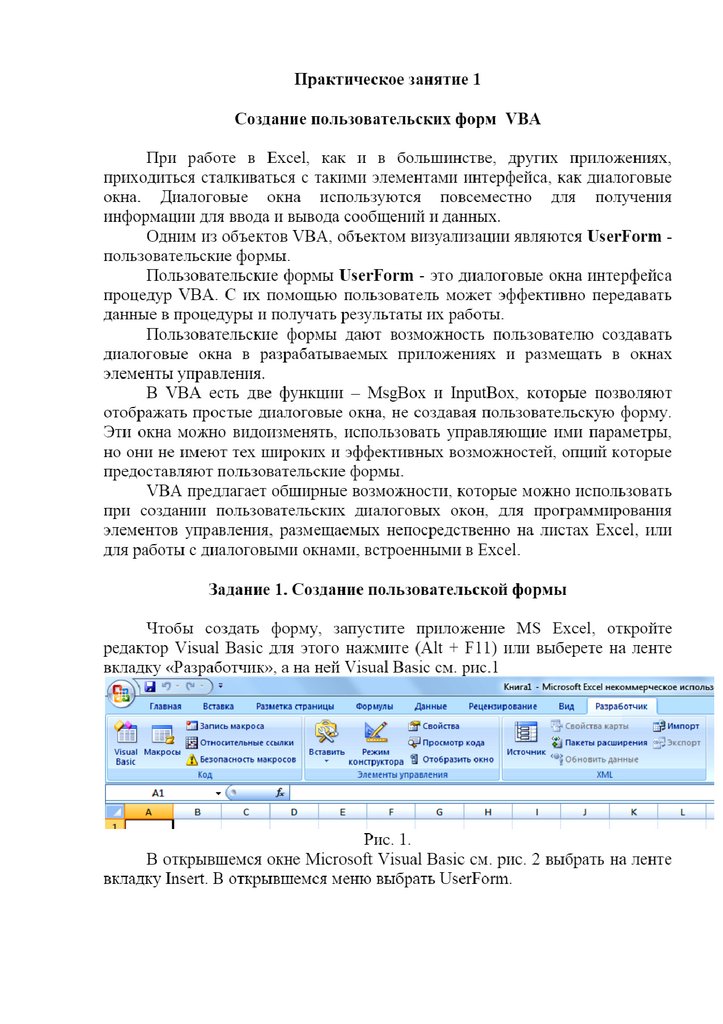Click Save icon in quick access toolbar

(150, 686)
